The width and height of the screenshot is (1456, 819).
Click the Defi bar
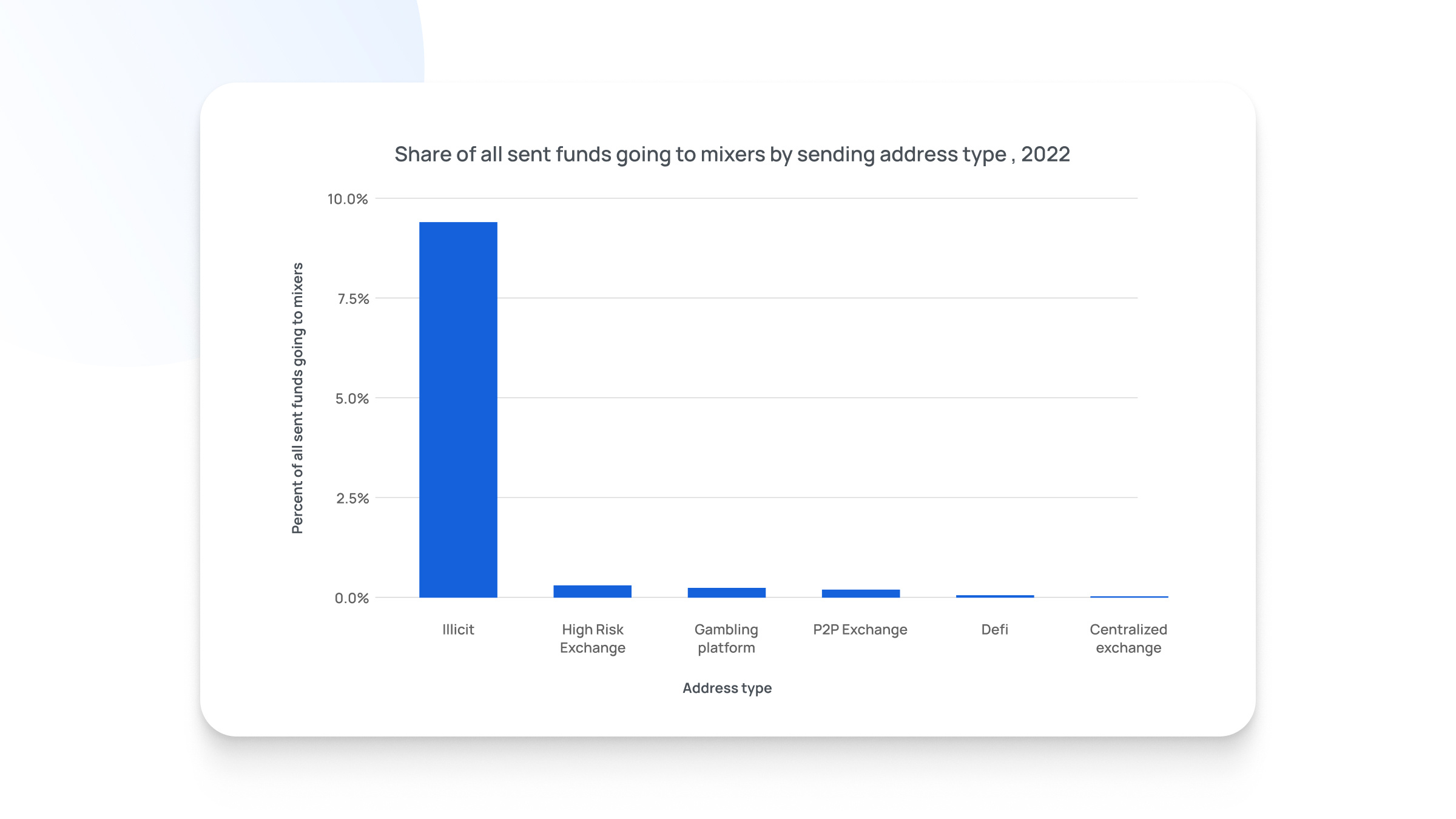(995, 596)
